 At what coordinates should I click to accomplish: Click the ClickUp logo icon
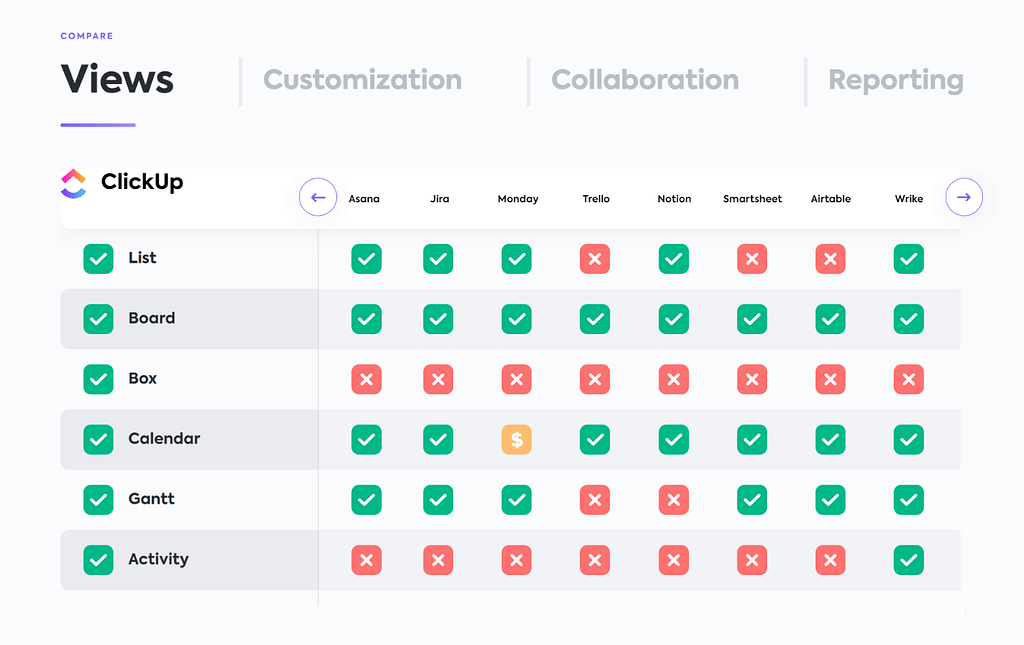(73, 183)
